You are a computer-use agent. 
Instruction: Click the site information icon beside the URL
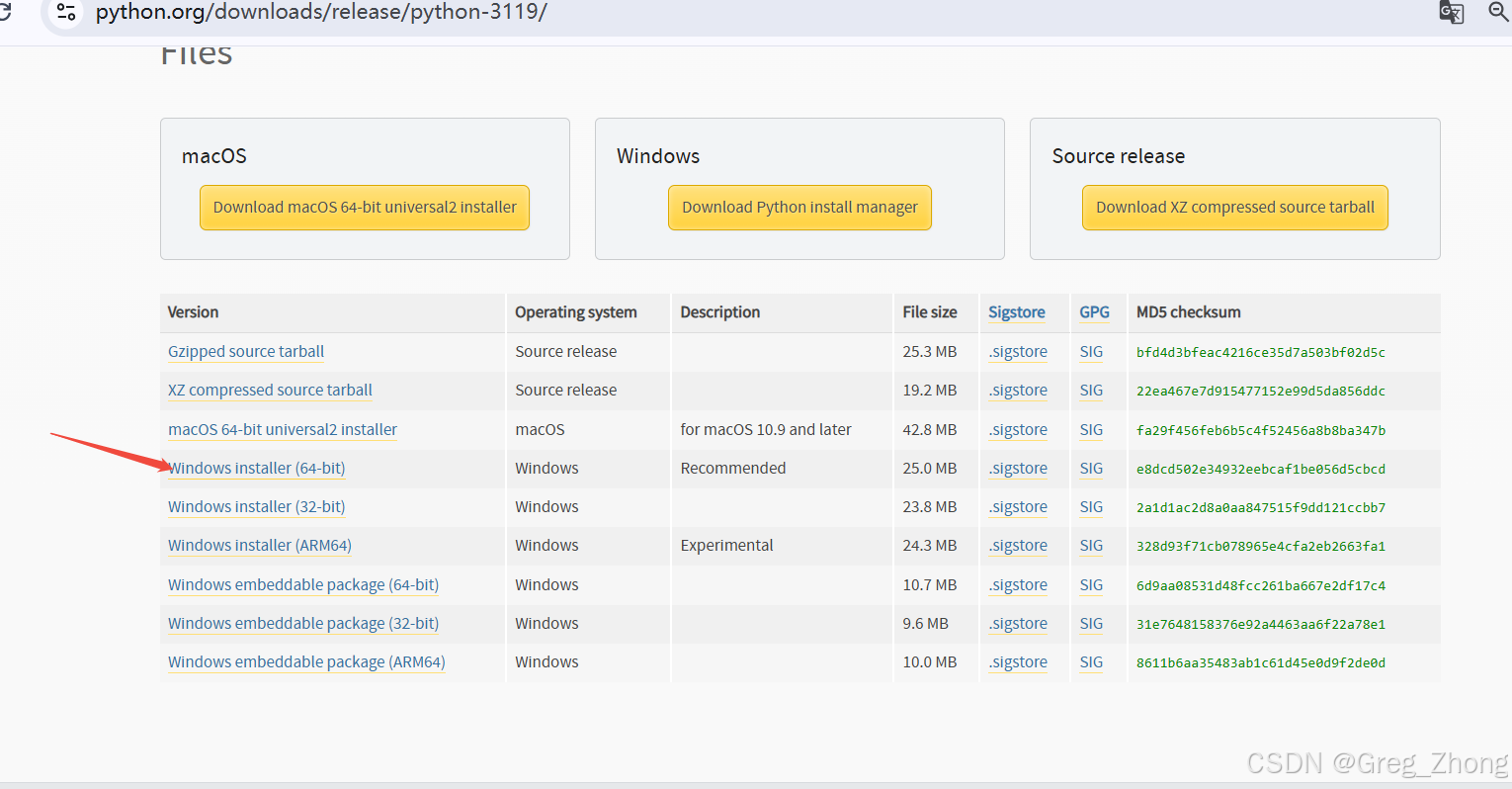66,12
